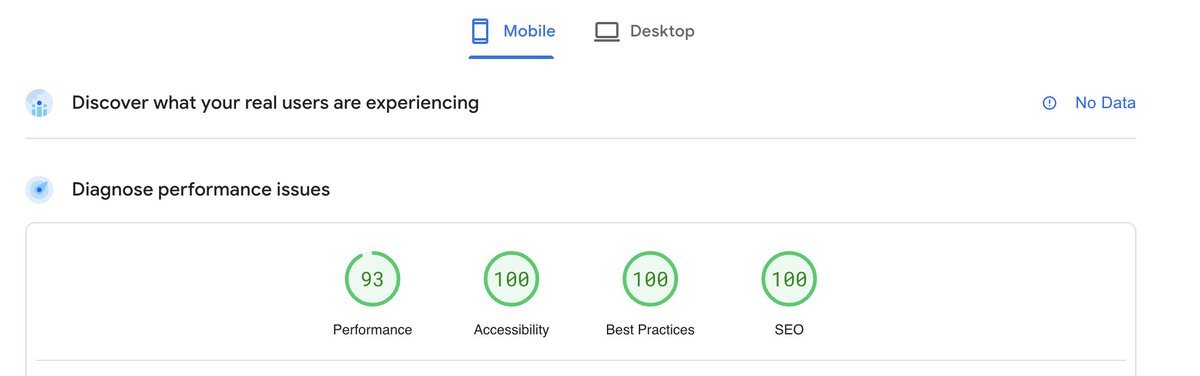Click the desktop laptop icon

coord(607,32)
